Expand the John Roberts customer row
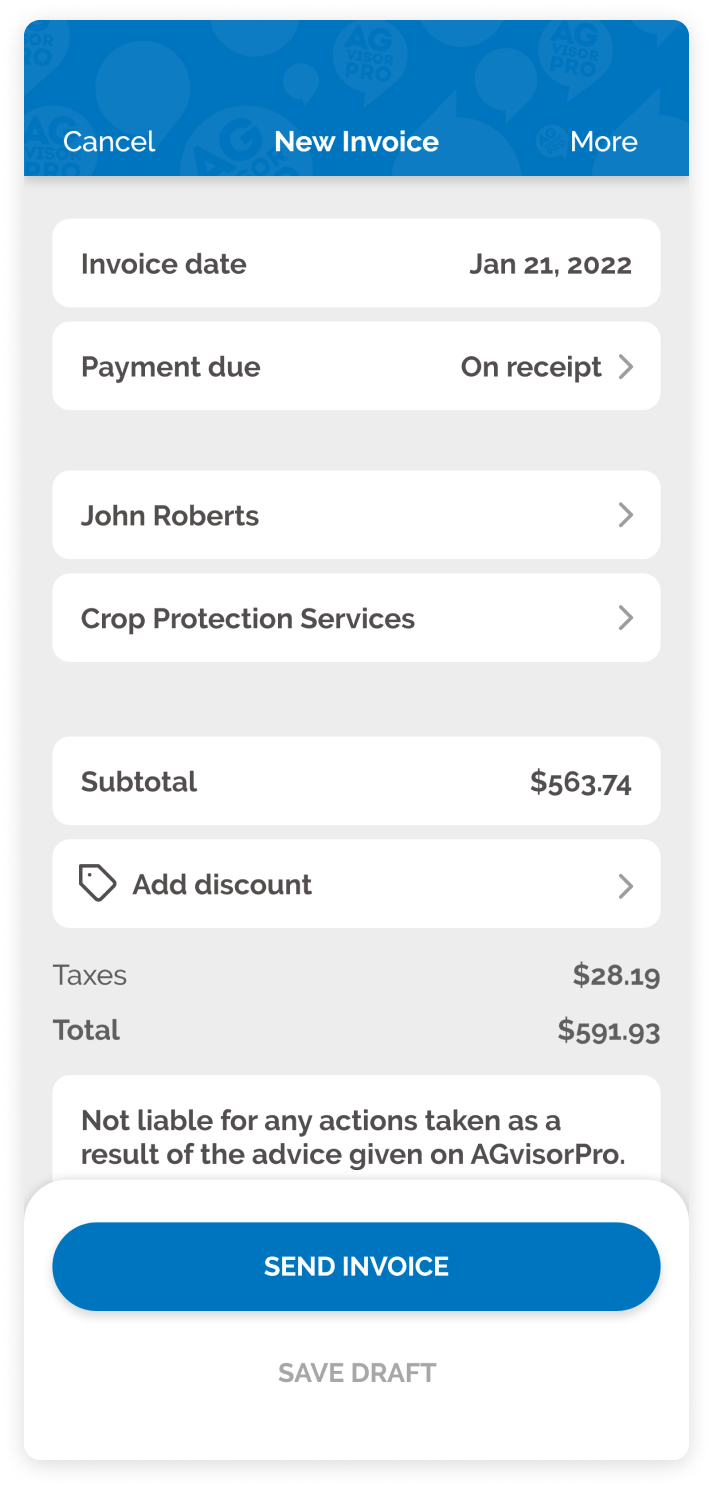714x1488 pixels. click(x=356, y=515)
